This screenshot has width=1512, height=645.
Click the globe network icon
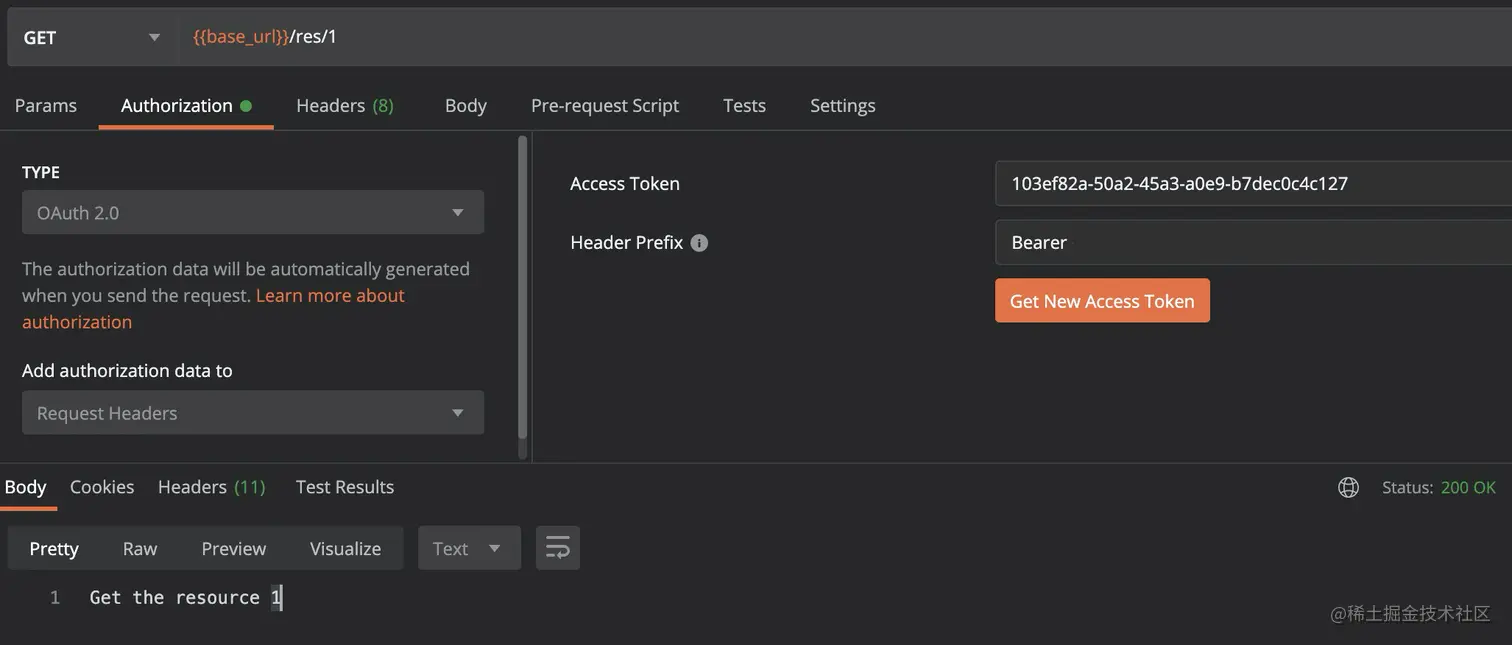pyautogui.click(x=1348, y=487)
